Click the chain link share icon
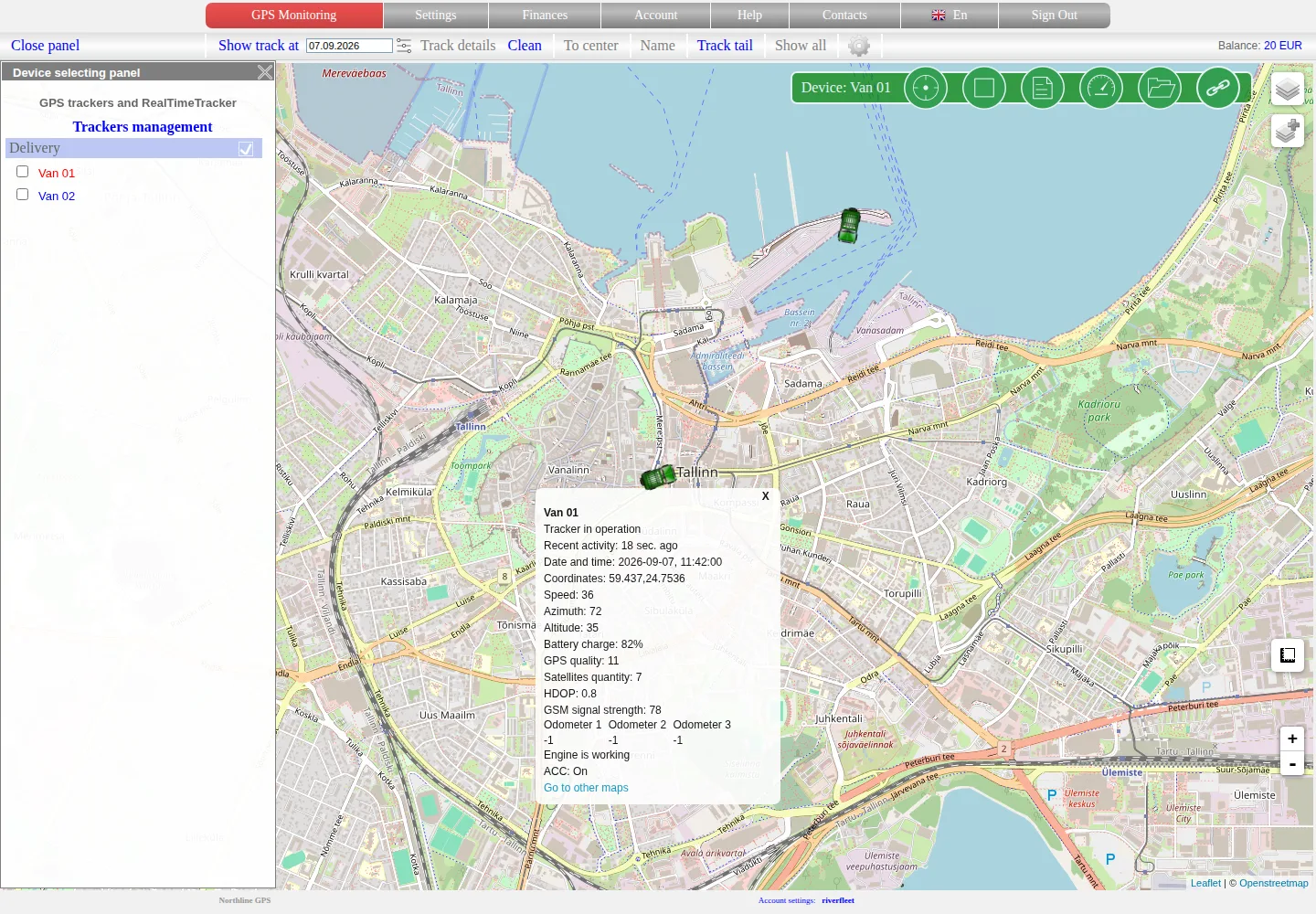 [x=1218, y=88]
